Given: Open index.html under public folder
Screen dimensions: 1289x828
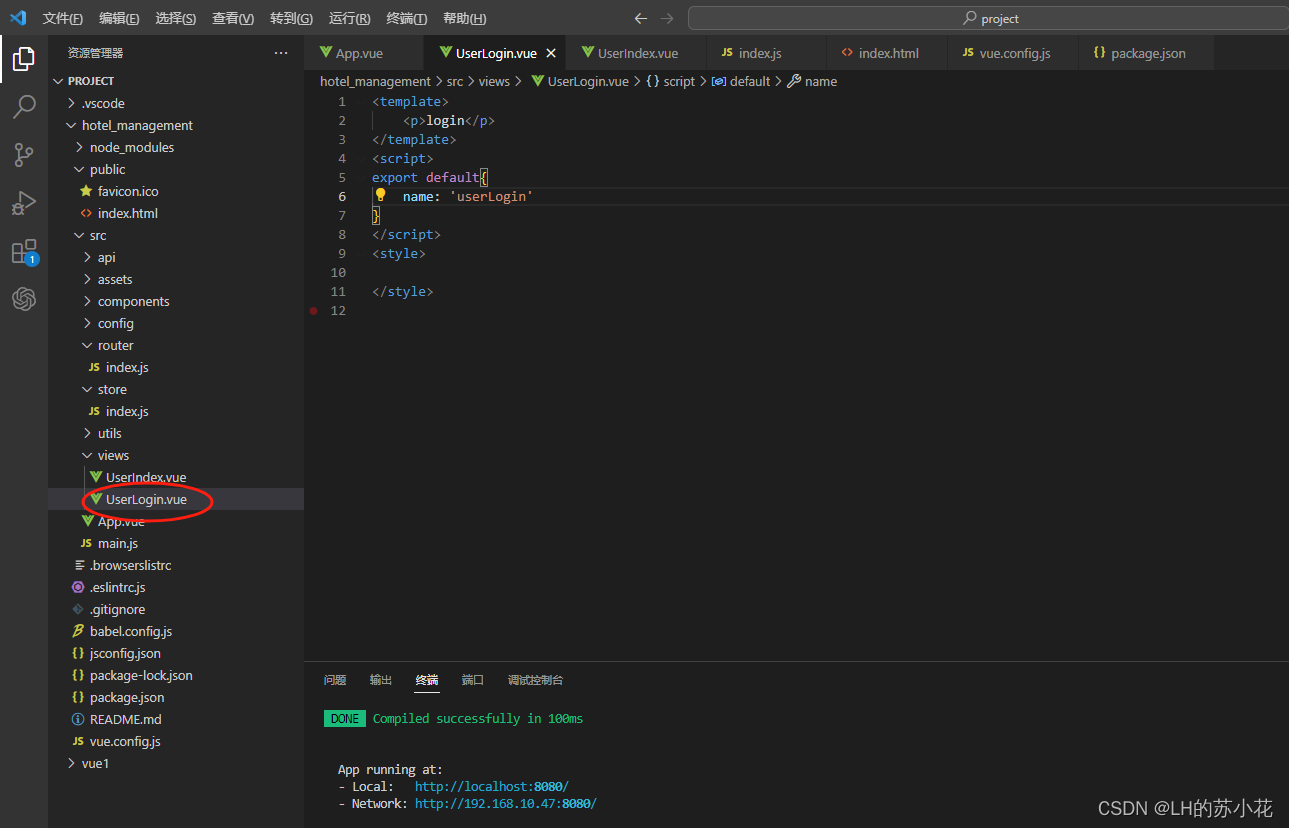Looking at the screenshot, I should point(176,213).
